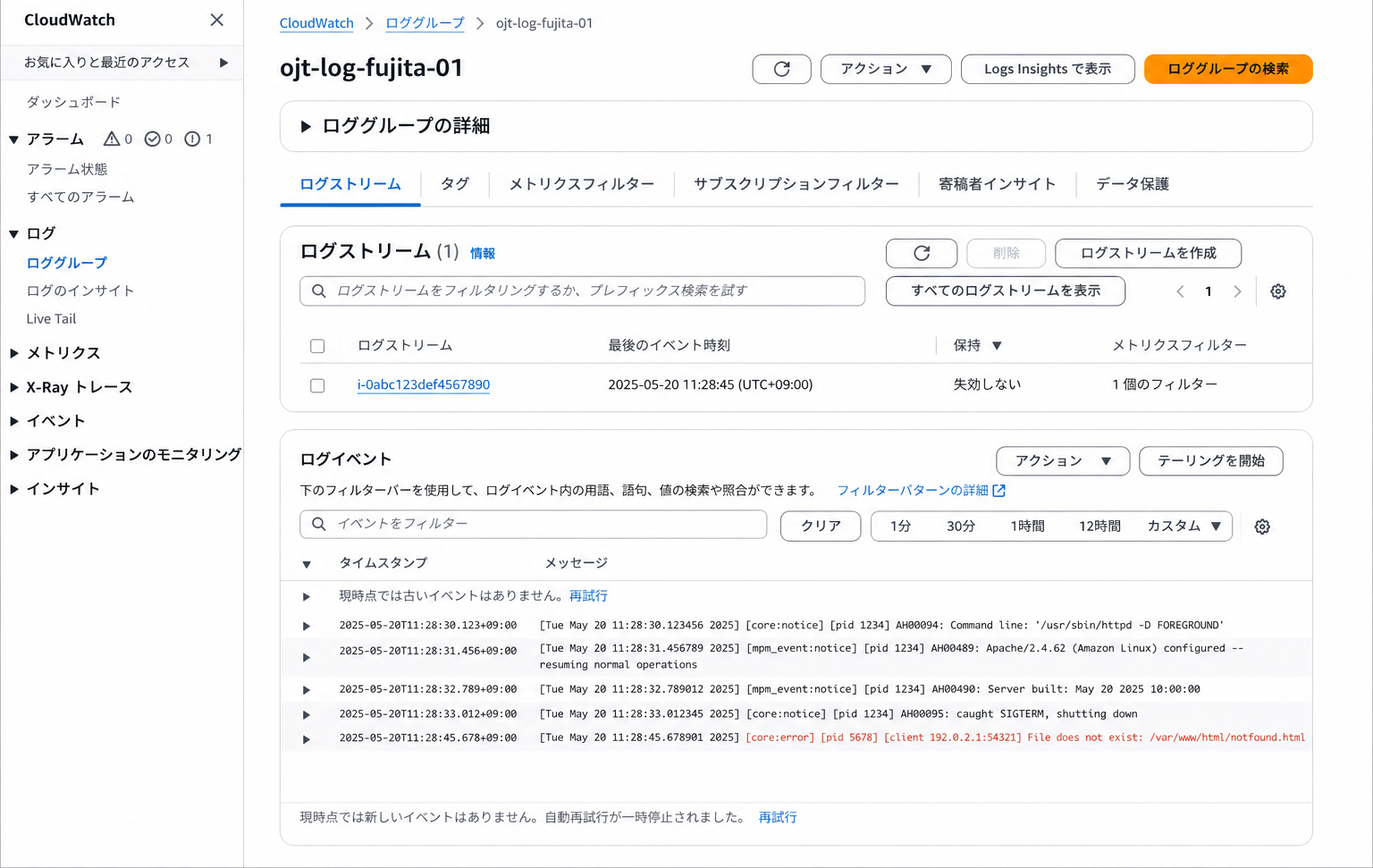Collapse the アラーム section

[x=14, y=139]
